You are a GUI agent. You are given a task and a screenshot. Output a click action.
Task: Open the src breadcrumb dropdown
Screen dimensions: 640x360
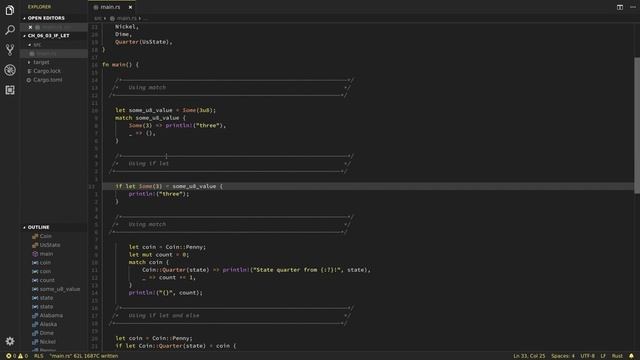[x=98, y=18]
